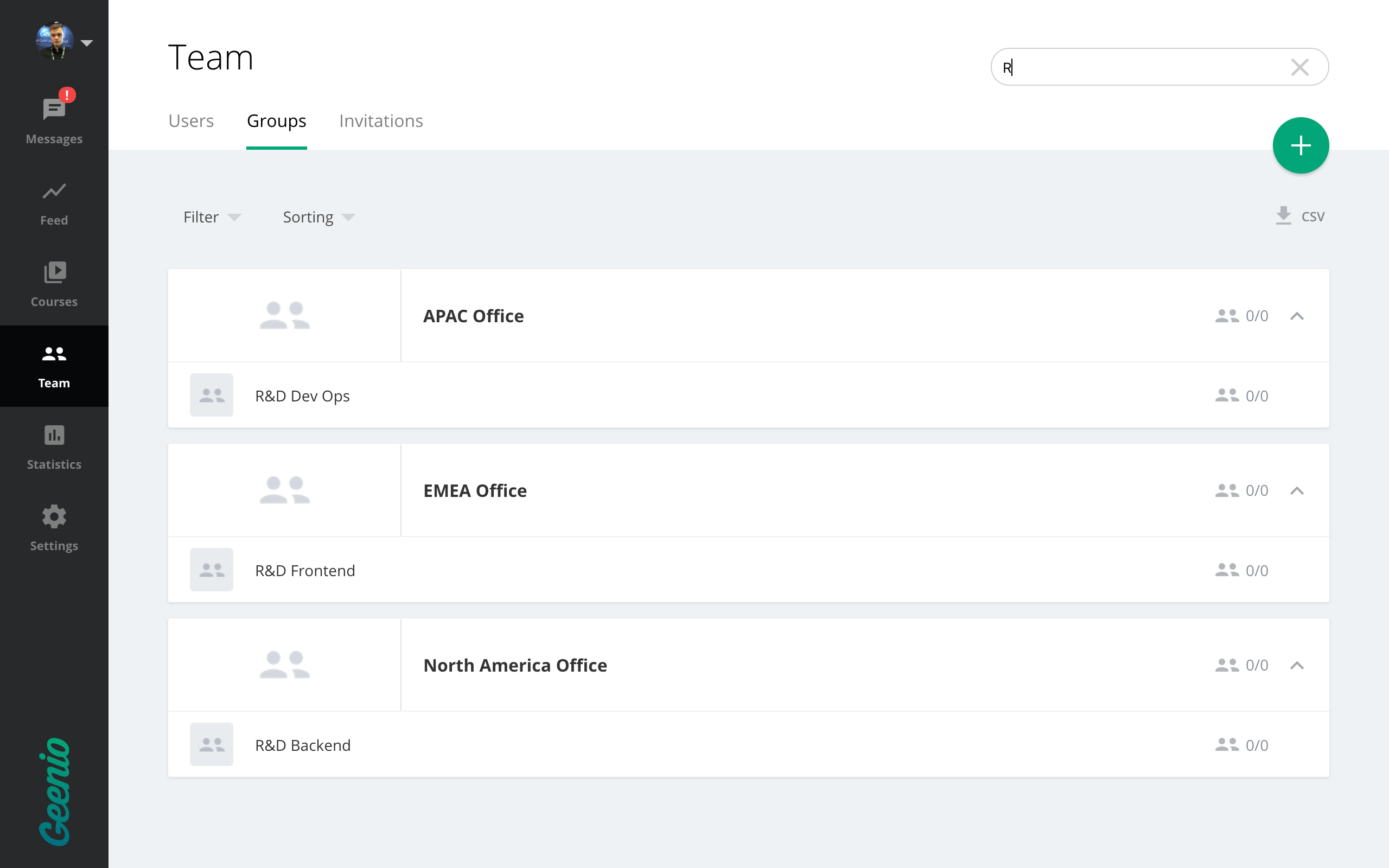Open the R&D Backend subgroup
This screenshot has width=1389, height=868.
302,745
